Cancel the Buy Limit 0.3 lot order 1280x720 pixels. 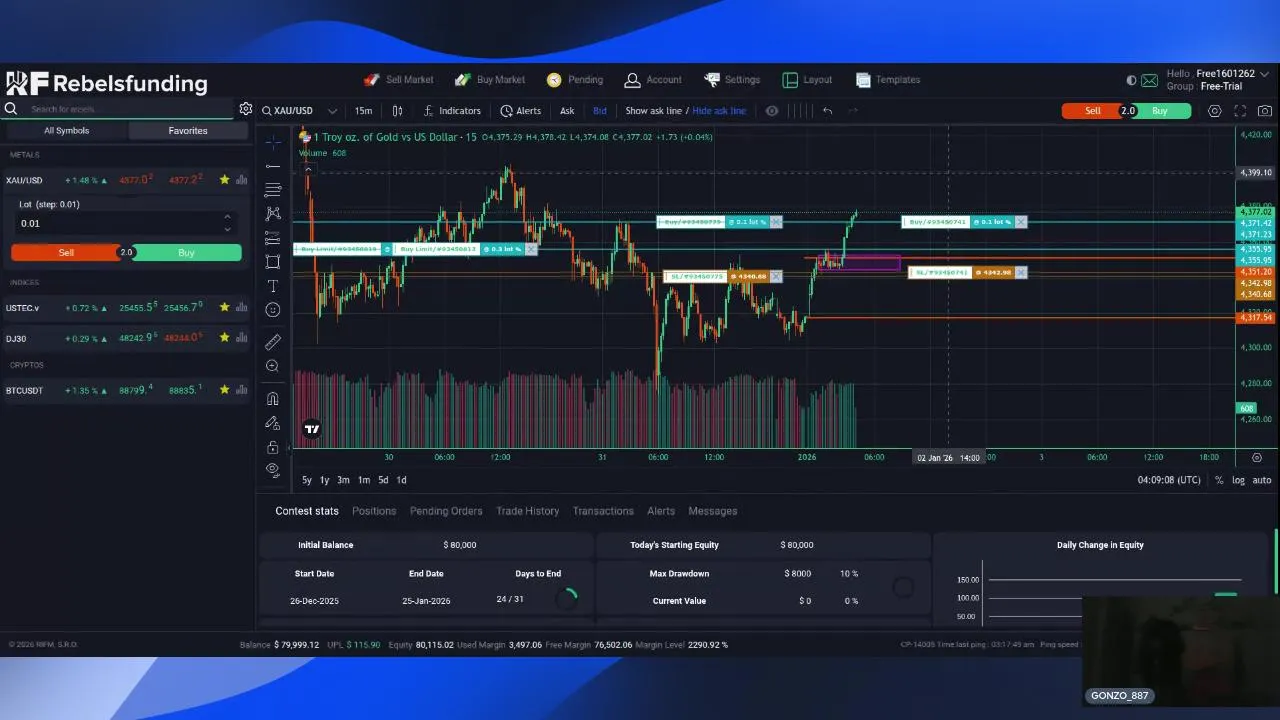(531, 249)
